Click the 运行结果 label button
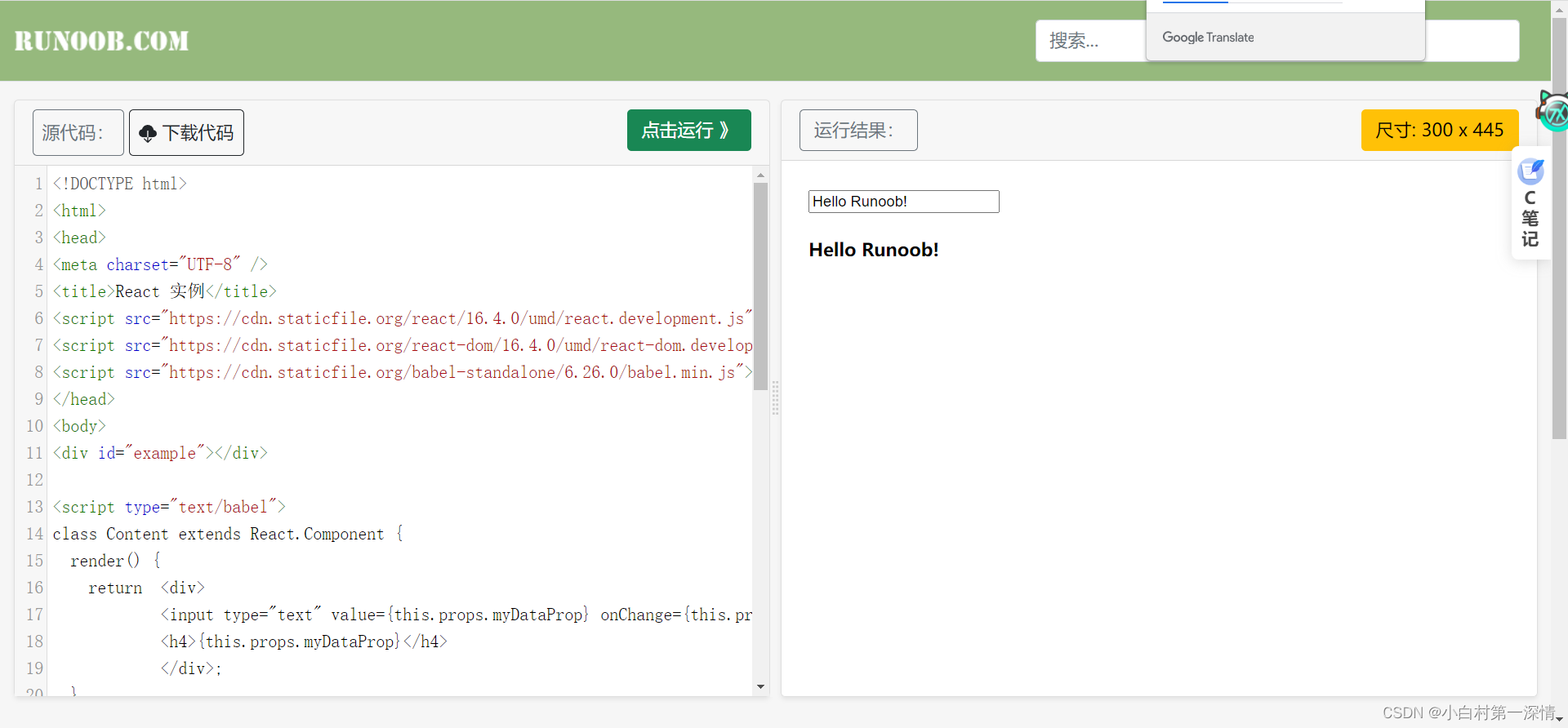 point(858,131)
